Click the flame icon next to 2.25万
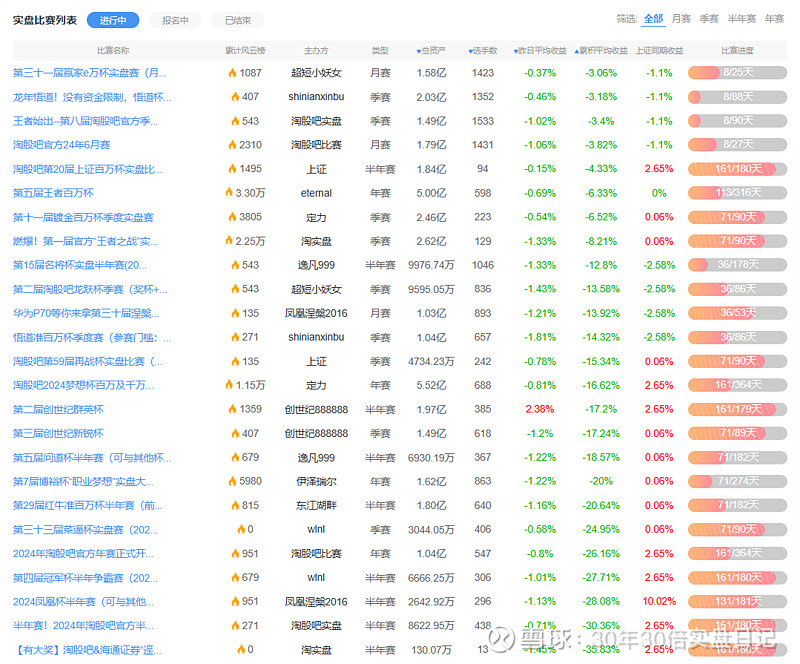The height and width of the screenshot is (664, 800). click(x=229, y=241)
